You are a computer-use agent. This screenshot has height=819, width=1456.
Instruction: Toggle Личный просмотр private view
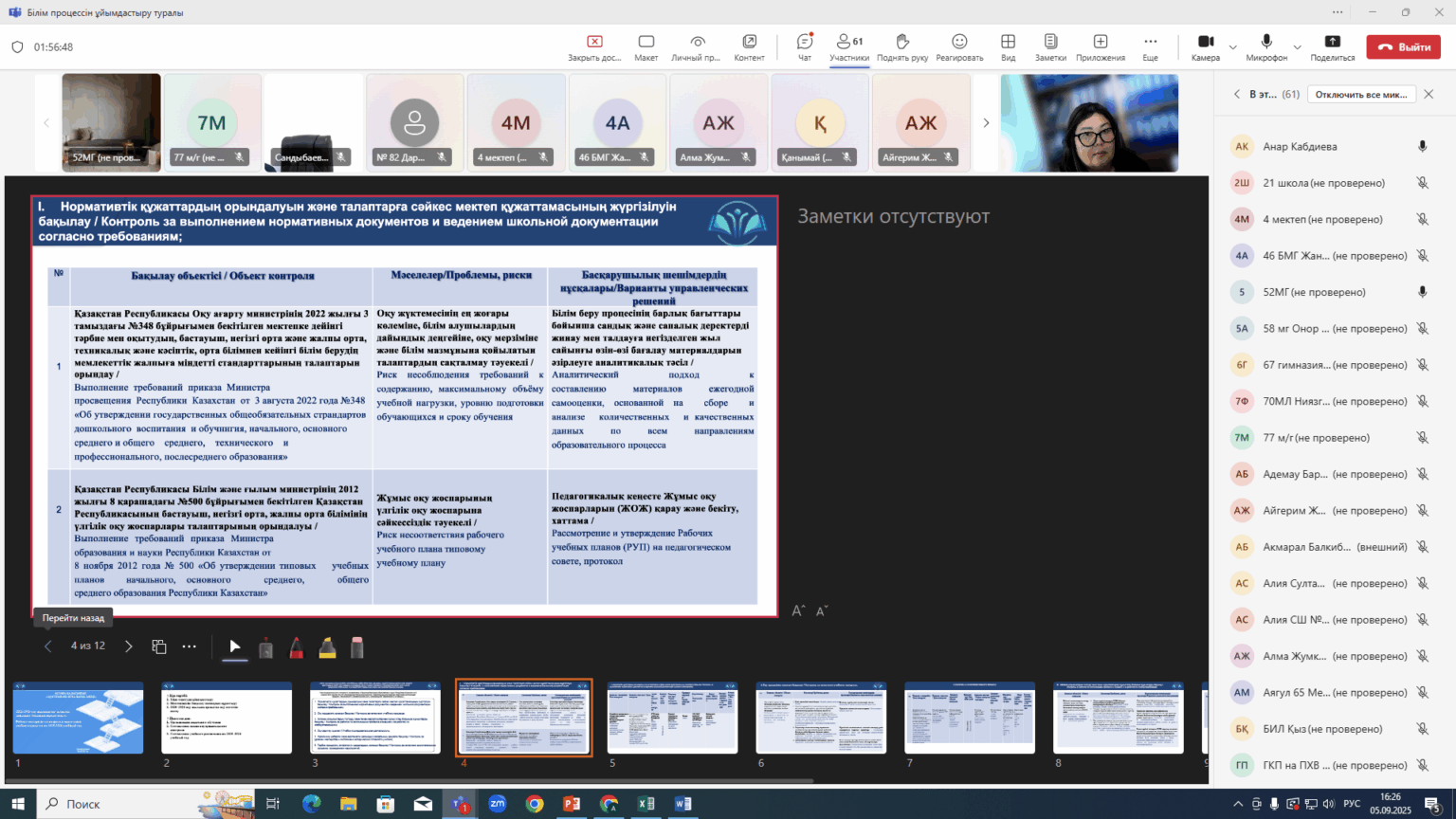697,46
